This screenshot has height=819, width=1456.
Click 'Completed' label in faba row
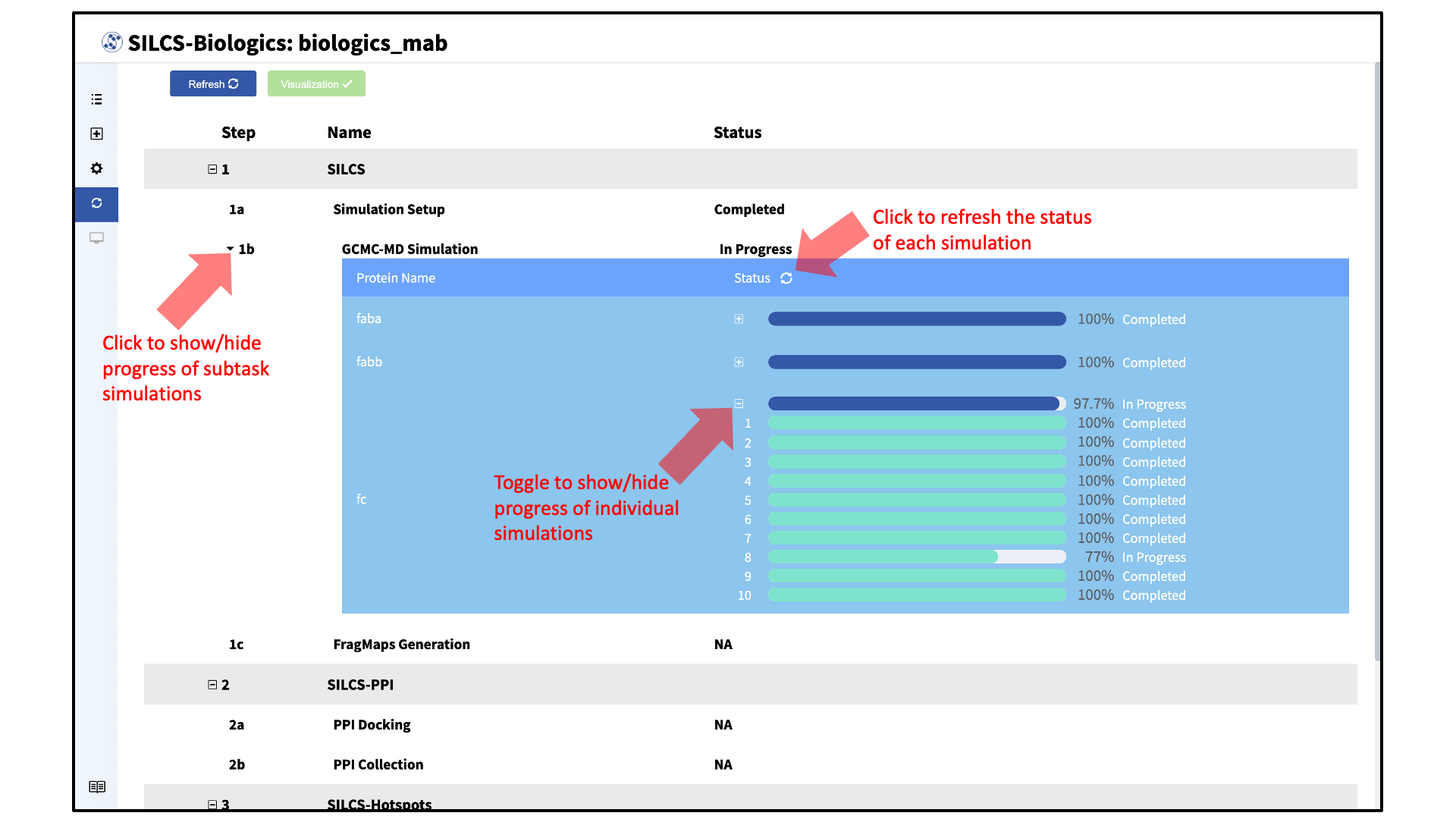click(x=1153, y=319)
